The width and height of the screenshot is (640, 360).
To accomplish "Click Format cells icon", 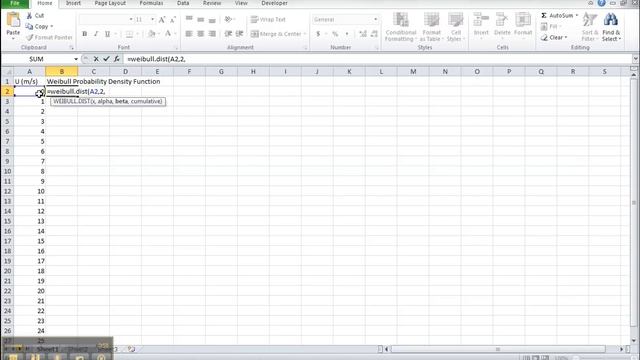I will 523,19.
